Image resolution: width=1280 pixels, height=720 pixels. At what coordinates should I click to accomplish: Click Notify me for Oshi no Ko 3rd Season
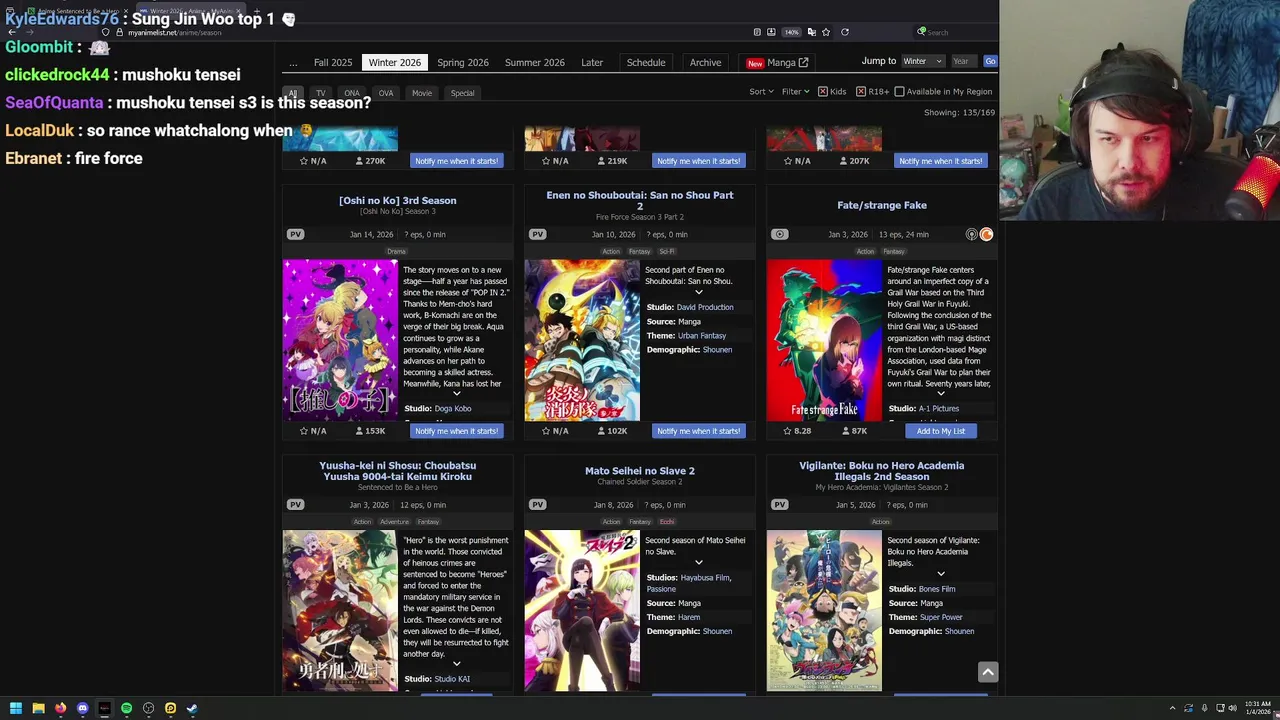point(456,431)
